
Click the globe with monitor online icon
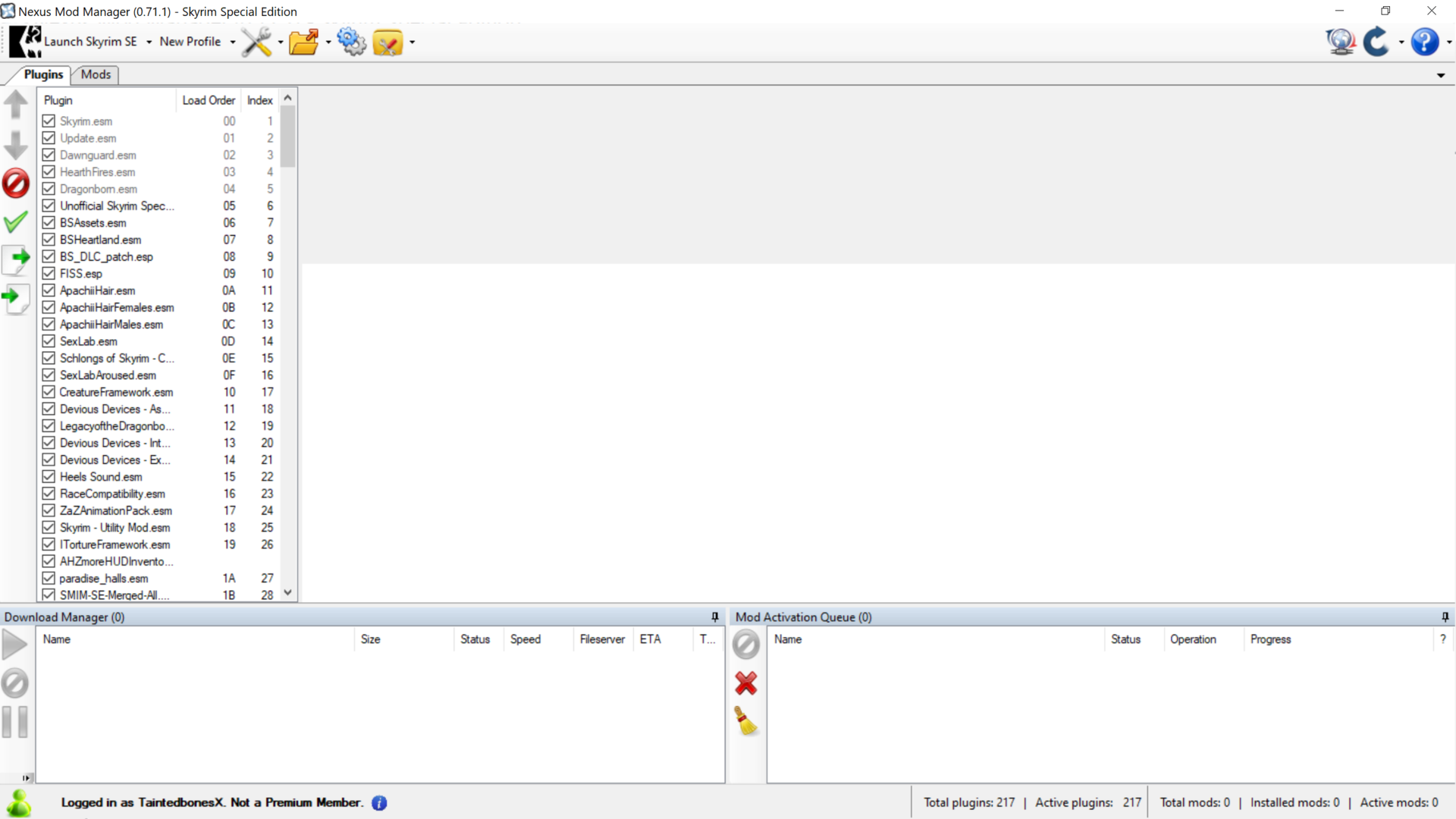1341,42
